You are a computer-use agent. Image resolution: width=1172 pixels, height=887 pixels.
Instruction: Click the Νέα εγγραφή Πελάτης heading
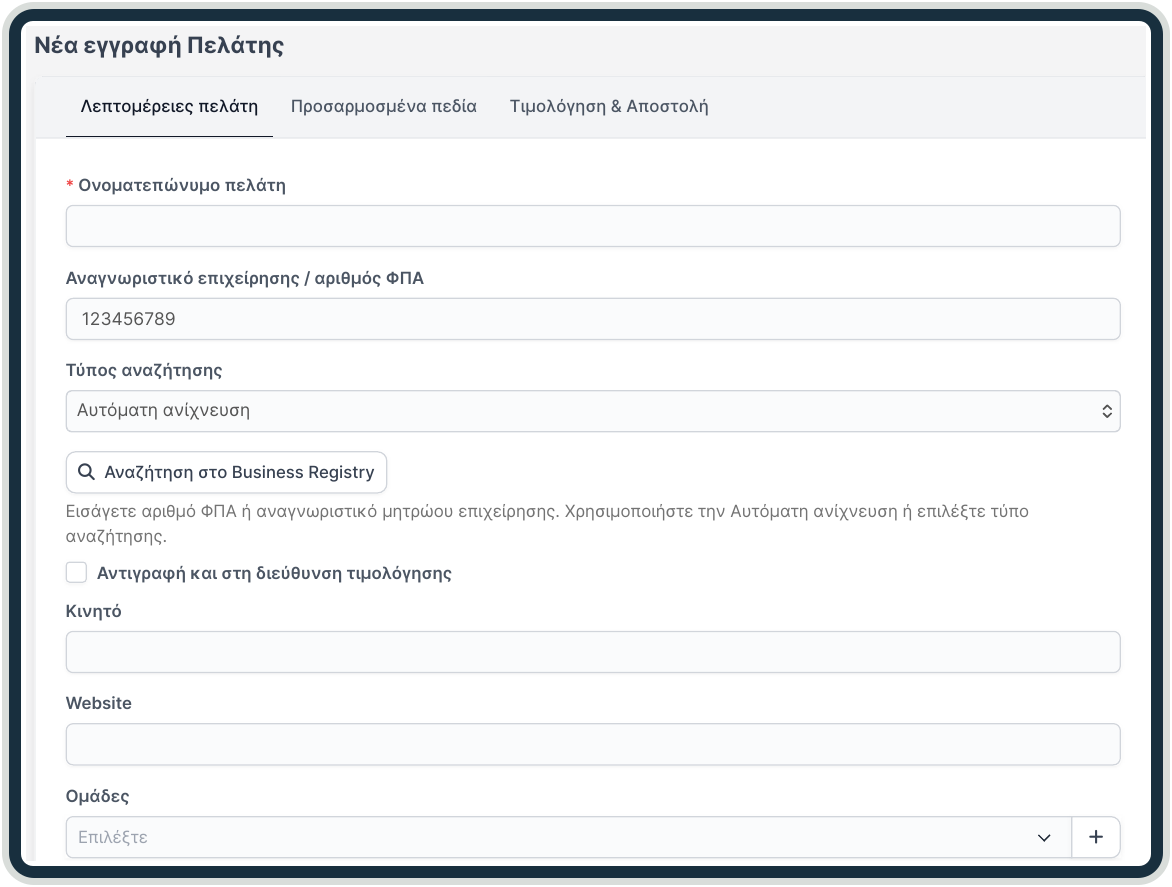[x=159, y=46]
